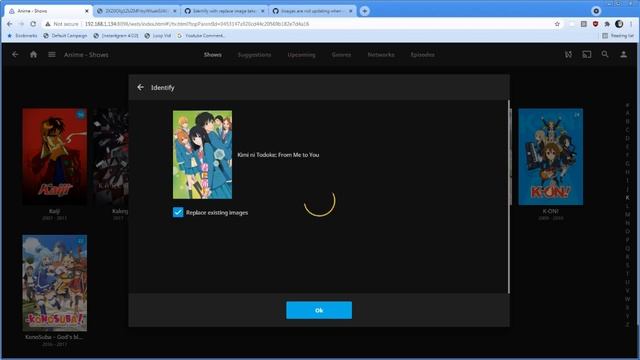The height and width of the screenshot is (360, 640).
Task: Open the Extensions puzzle icon
Action: coord(607,24)
